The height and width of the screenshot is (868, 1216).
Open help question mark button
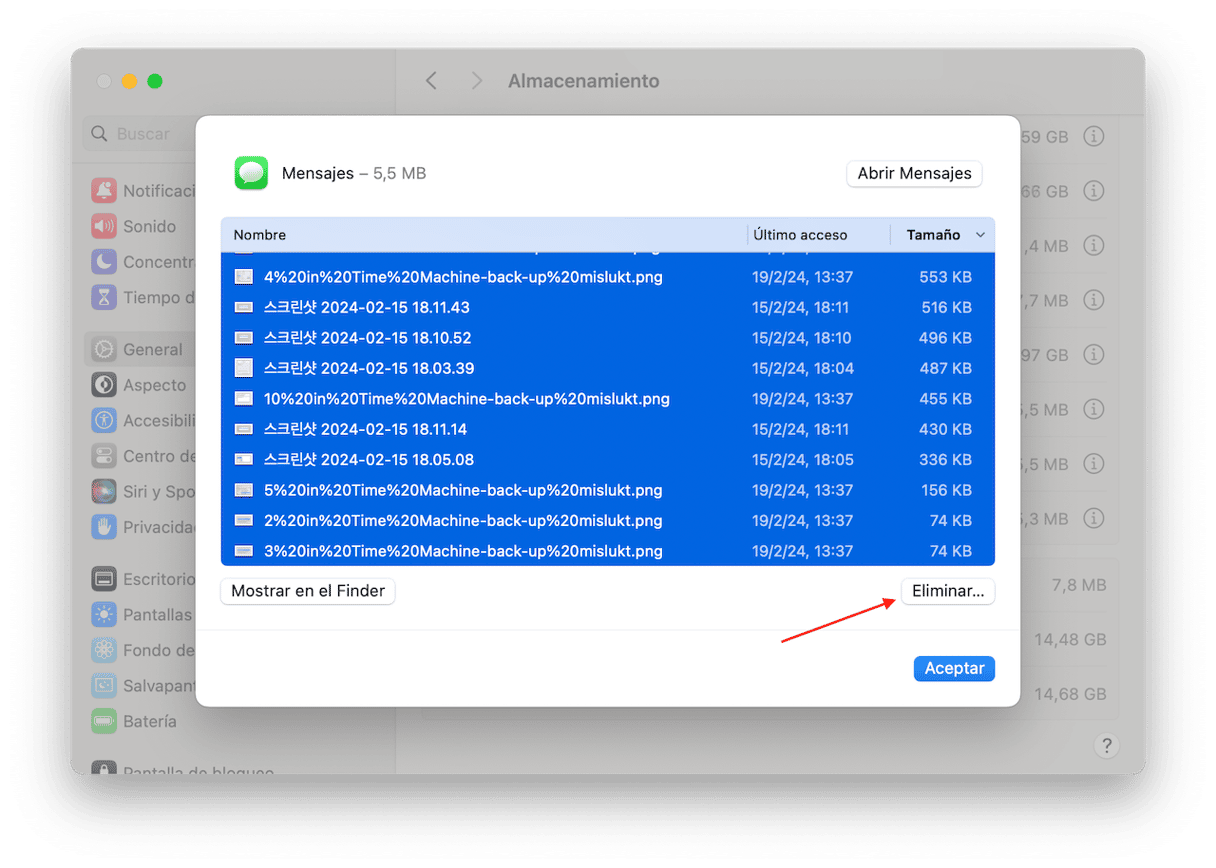point(1106,745)
